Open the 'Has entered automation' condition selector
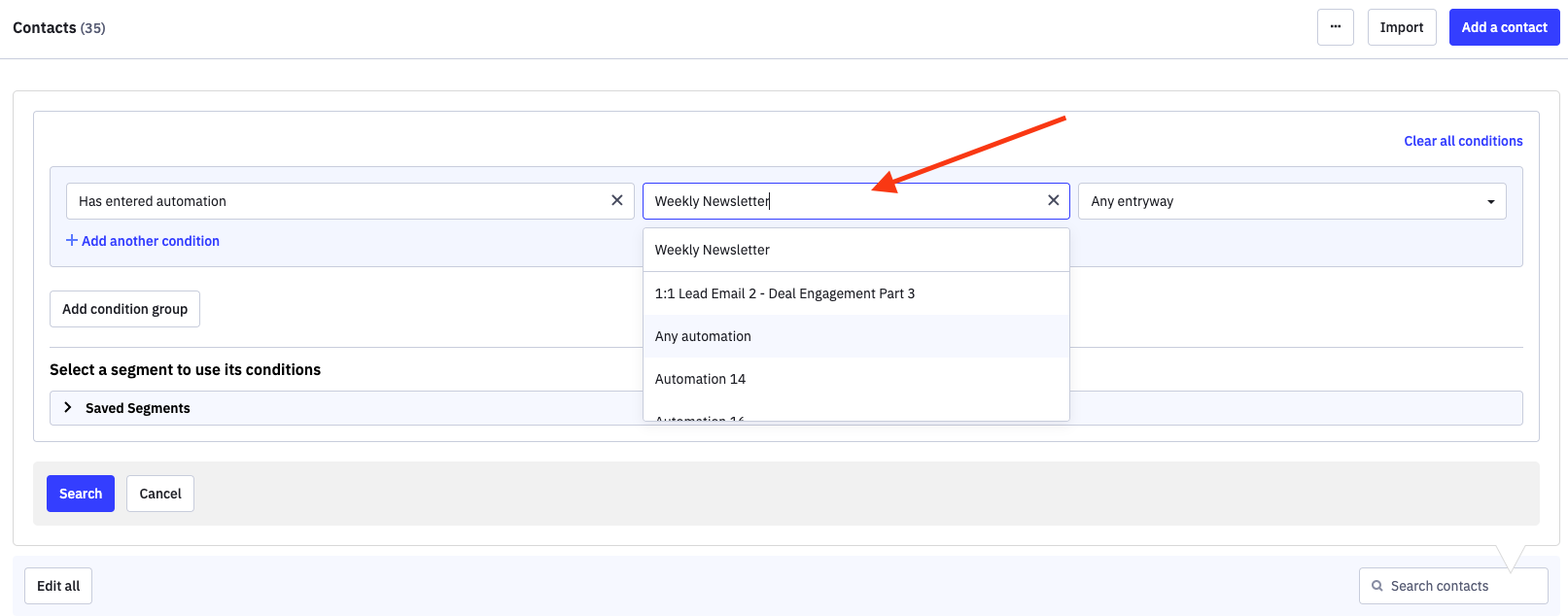The image size is (1568, 616). [335, 201]
